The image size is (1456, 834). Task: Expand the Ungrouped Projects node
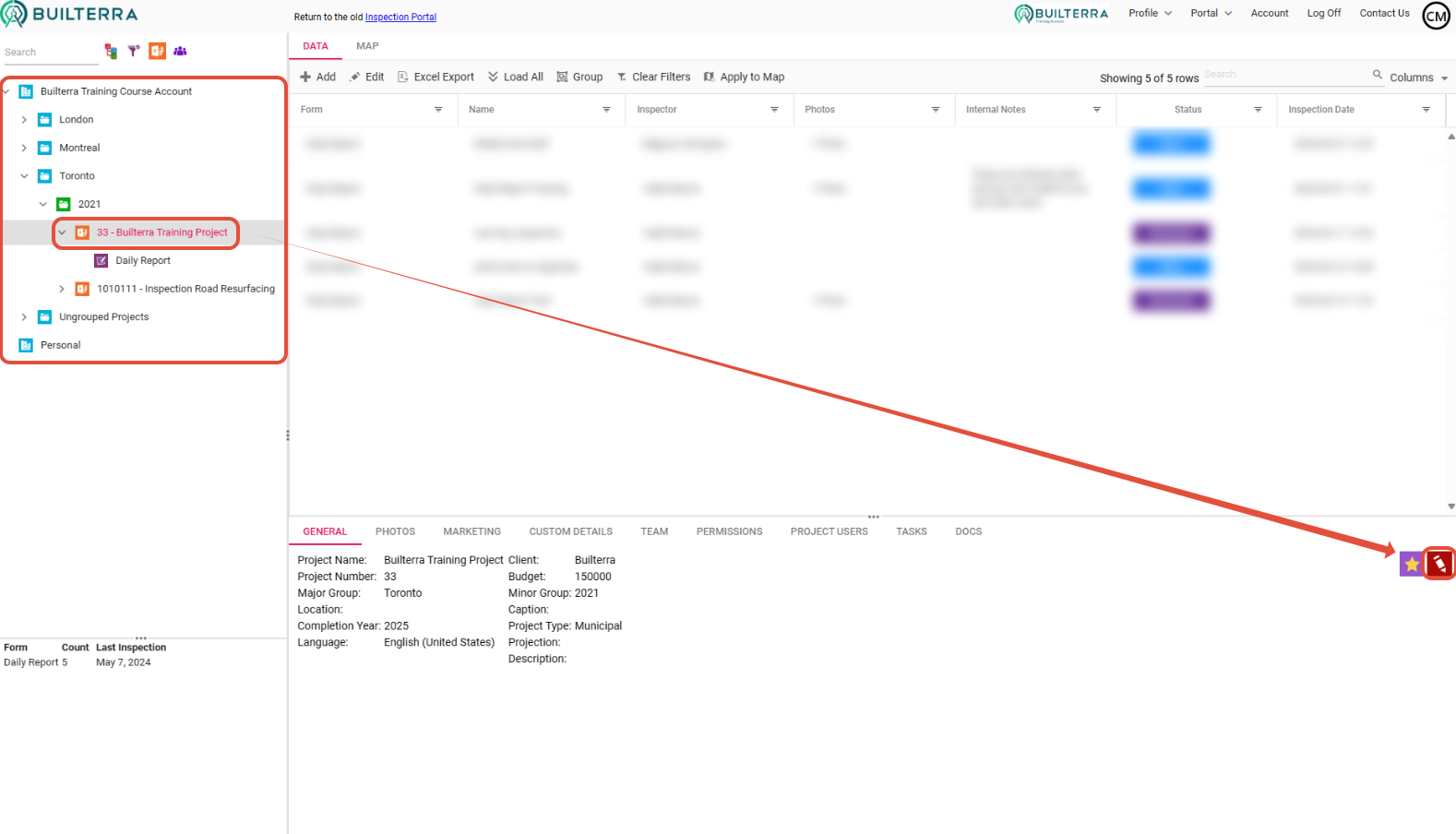click(24, 317)
